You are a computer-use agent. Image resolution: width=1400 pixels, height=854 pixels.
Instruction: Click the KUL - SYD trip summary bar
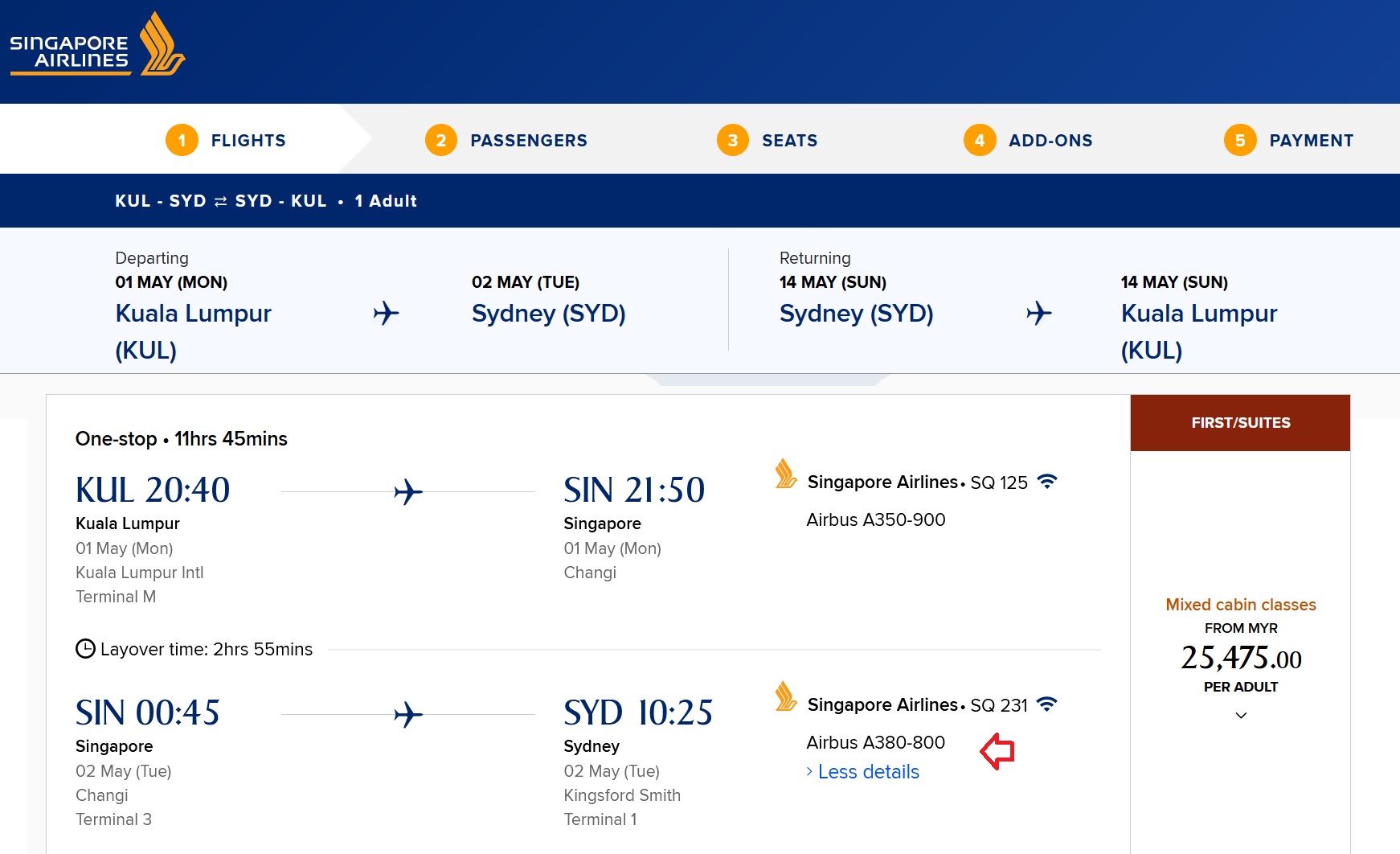click(x=266, y=201)
